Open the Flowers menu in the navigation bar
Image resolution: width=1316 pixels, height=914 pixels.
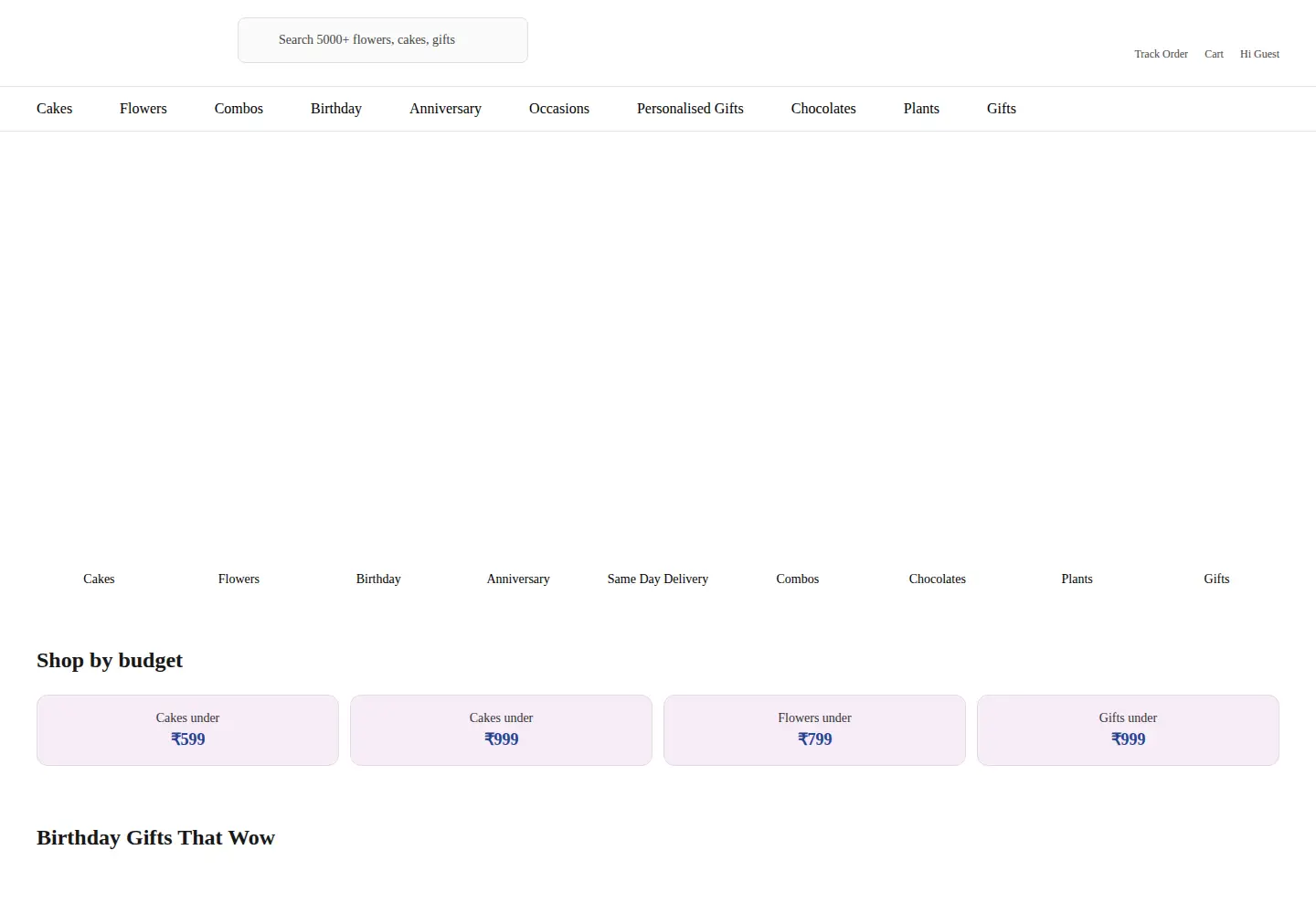coord(143,109)
